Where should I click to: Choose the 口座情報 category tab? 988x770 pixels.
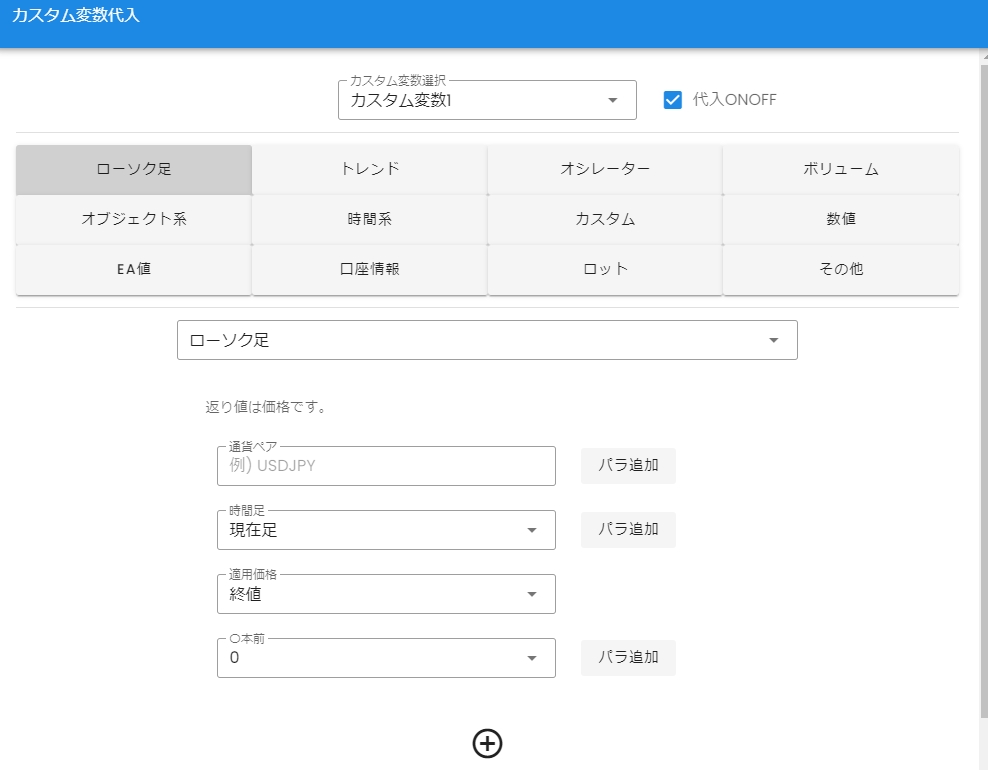(369, 270)
